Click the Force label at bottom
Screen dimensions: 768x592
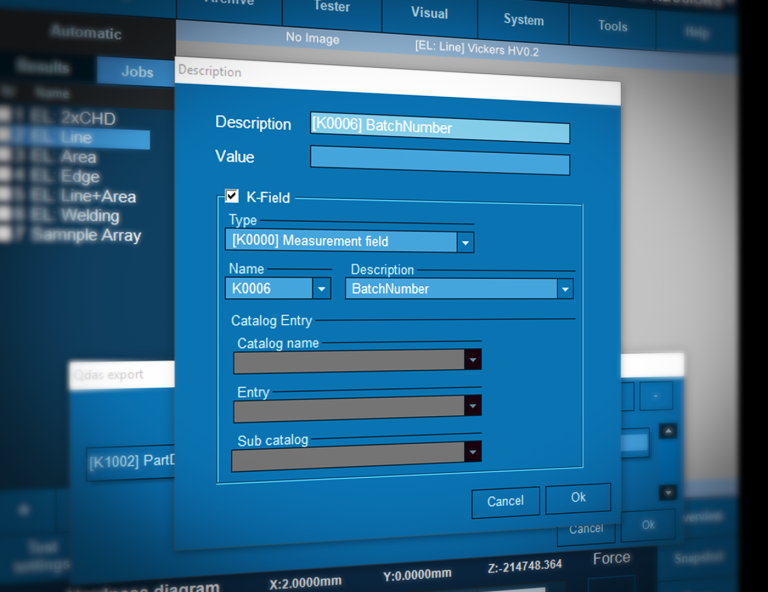[x=611, y=558]
